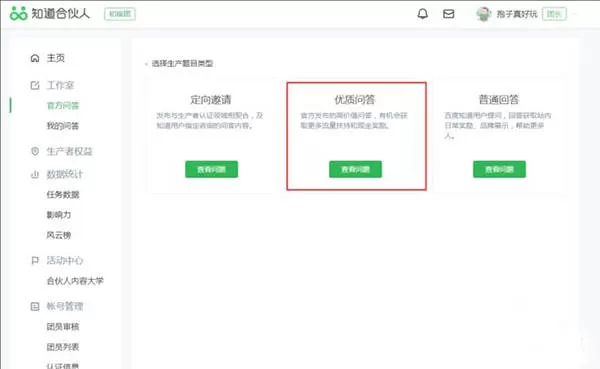Click the username next to avatar

click(517, 14)
